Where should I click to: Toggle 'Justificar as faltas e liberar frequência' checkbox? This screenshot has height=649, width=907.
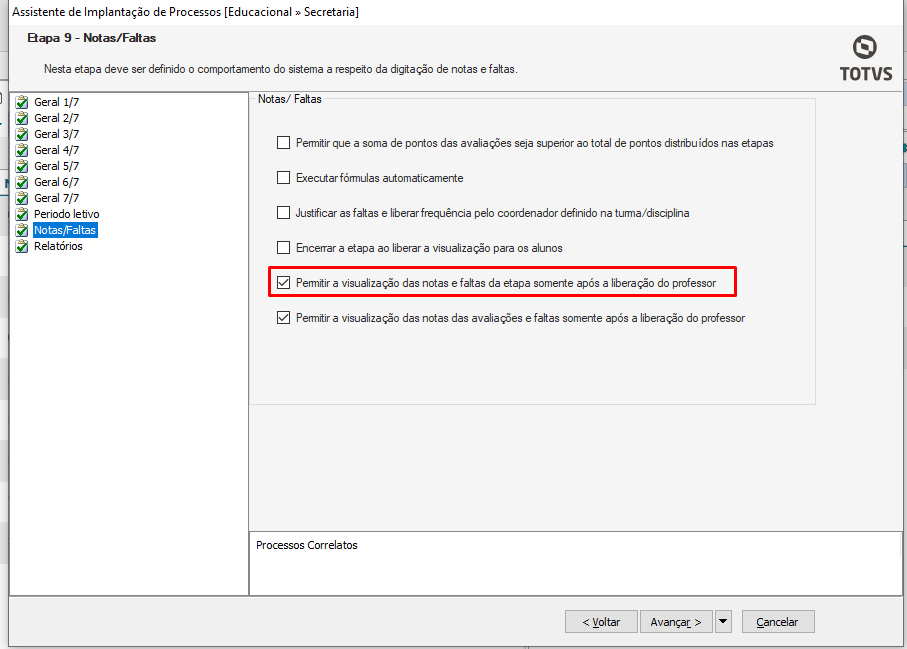(284, 213)
